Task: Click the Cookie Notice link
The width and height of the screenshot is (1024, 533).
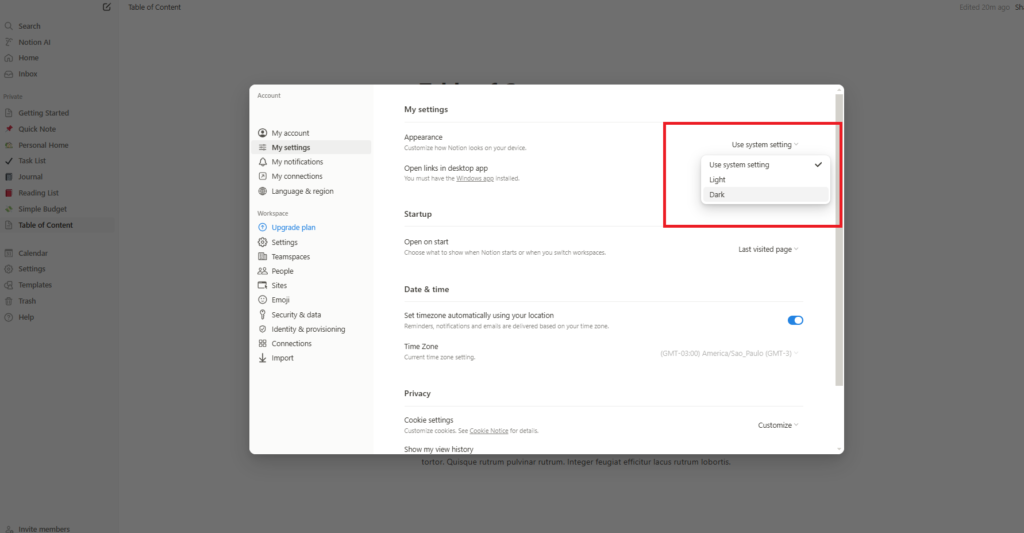Action: [488, 431]
